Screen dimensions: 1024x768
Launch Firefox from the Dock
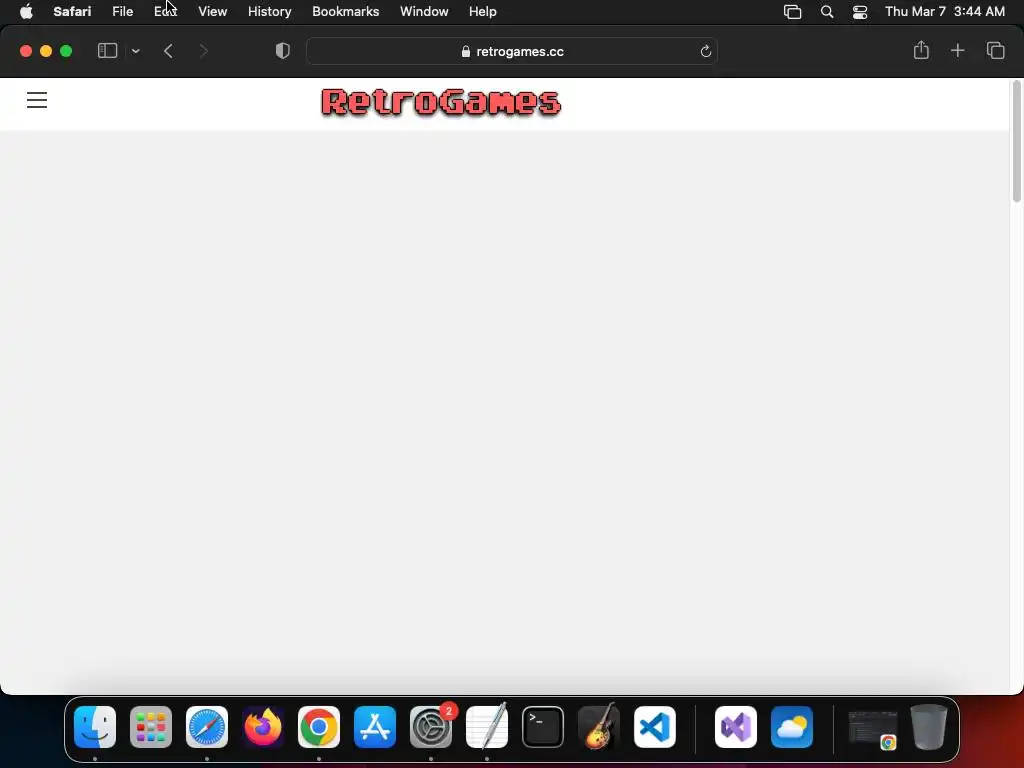tap(263, 726)
